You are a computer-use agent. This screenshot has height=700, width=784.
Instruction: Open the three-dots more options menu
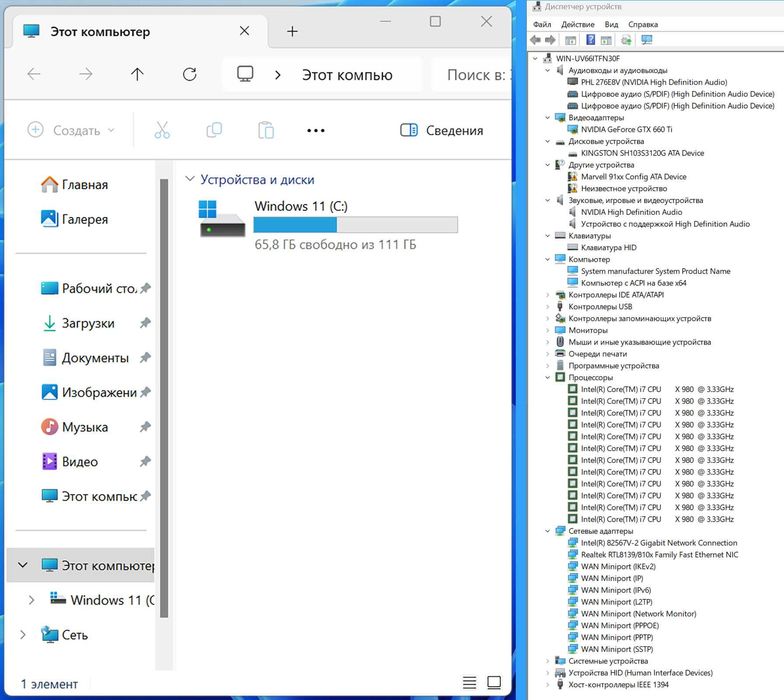click(316, 130)
